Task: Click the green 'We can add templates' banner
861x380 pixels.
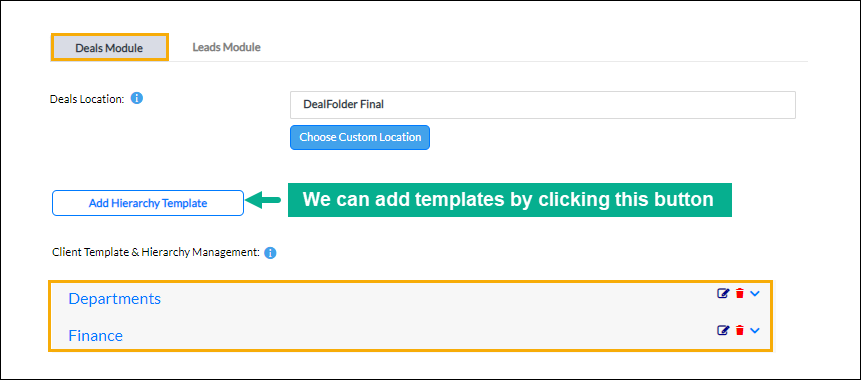Action: (510, 200)
